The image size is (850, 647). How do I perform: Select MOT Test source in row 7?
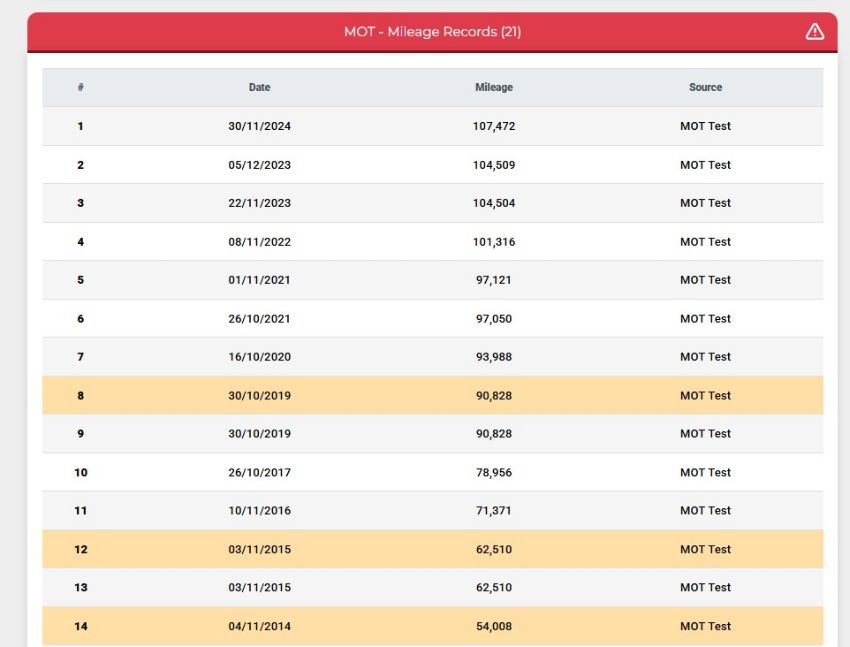pyautogui.click(x=705, y=357)
